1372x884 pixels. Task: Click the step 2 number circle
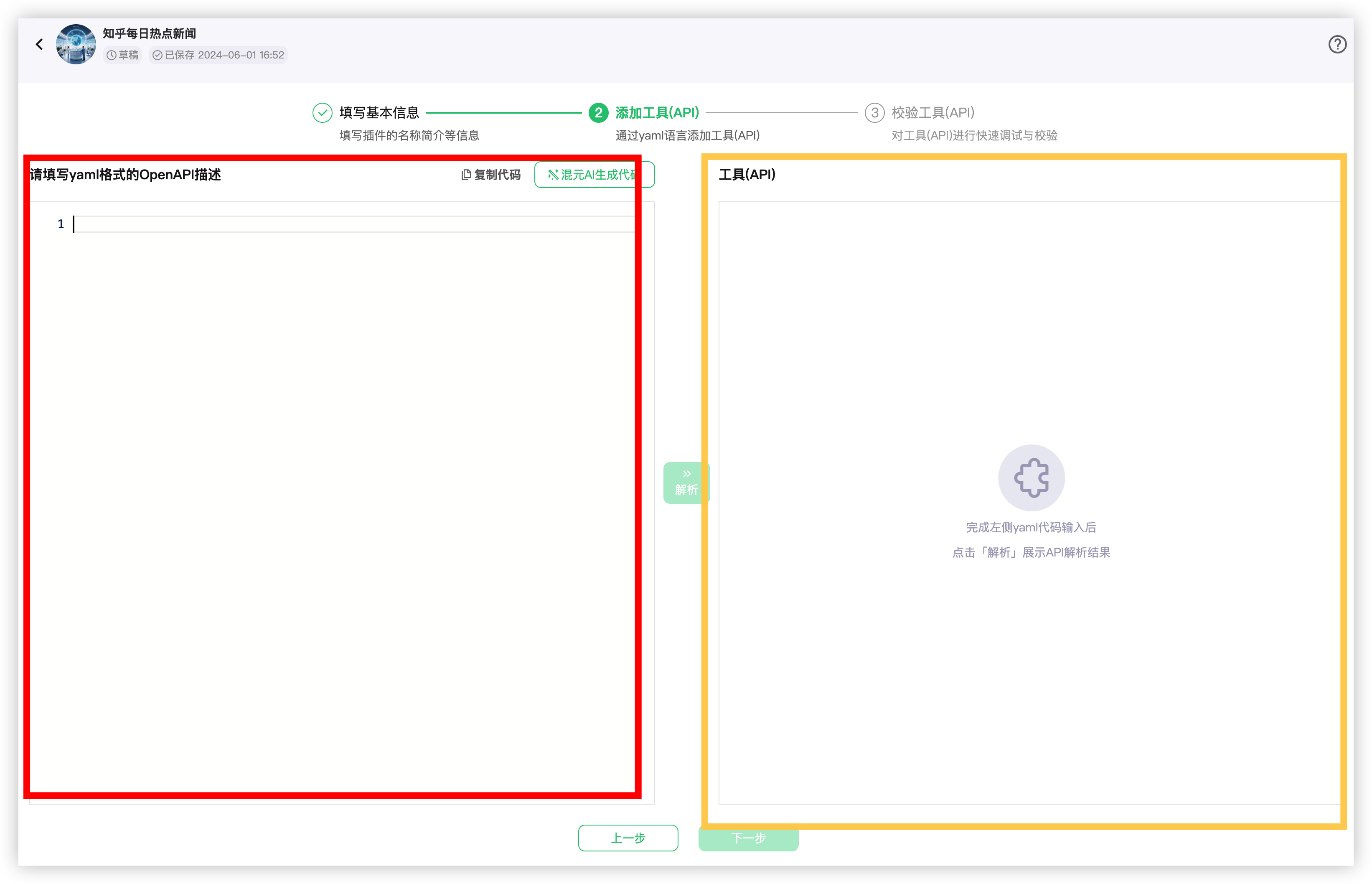(598, 112)
